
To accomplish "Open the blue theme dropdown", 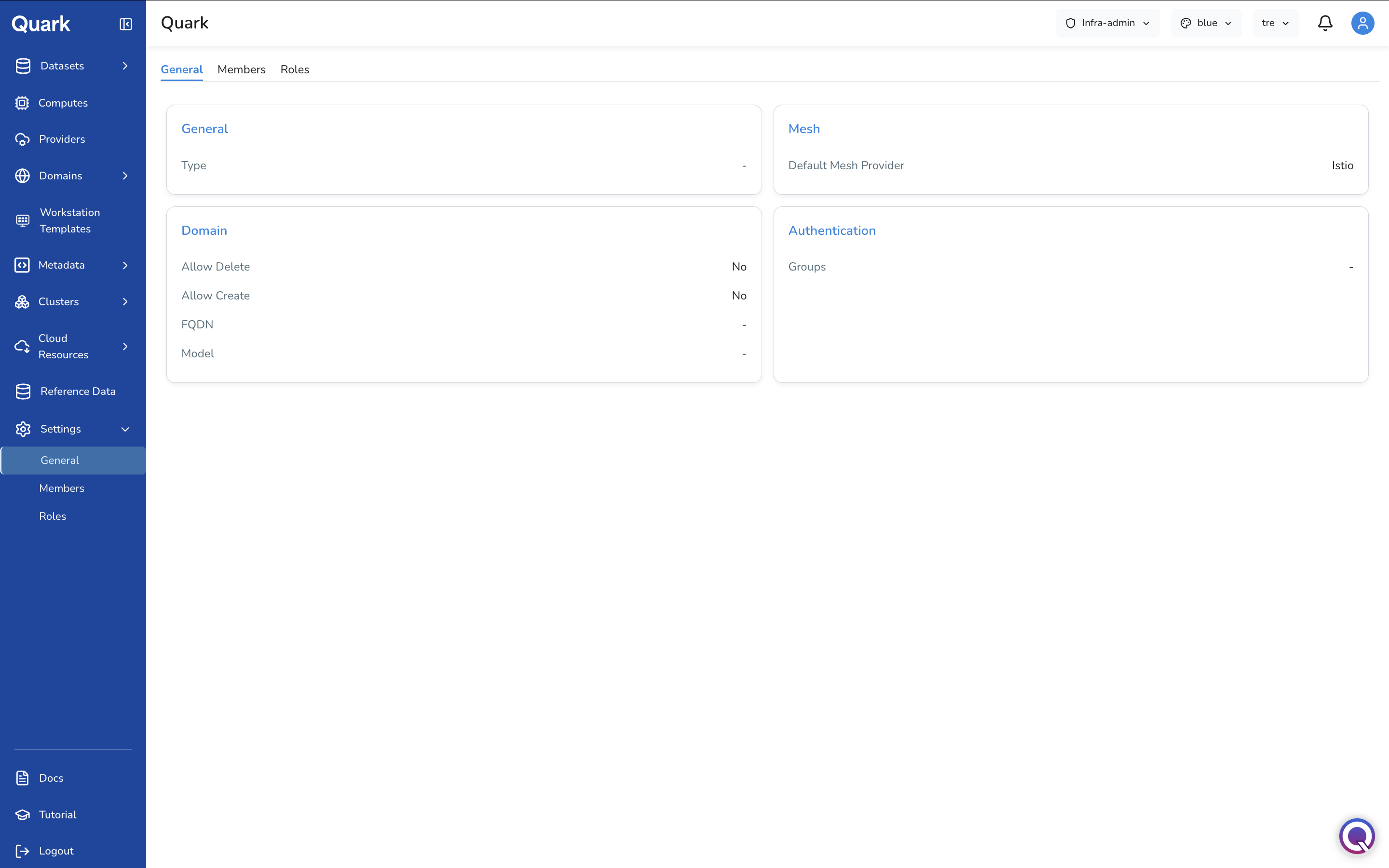I will point(1206,23).
